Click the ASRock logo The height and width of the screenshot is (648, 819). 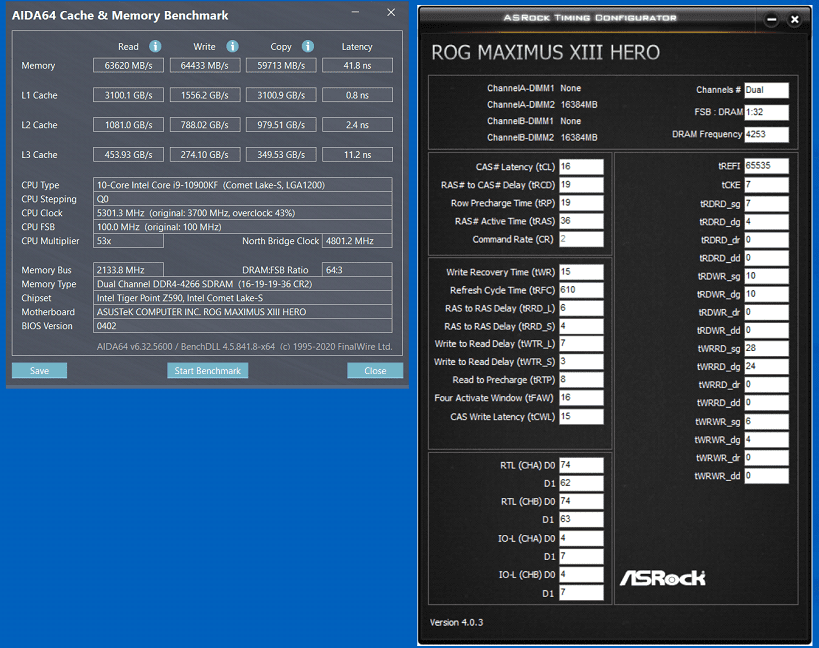pyautogui.click(x=662, y=578)
